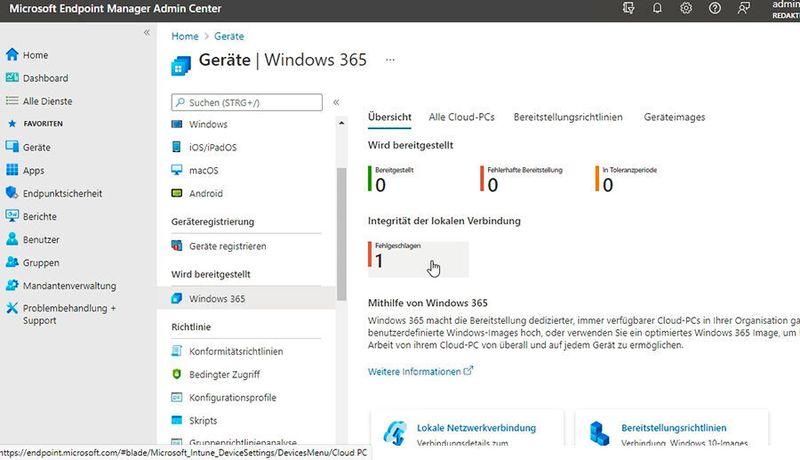Open the Geräteimages tab
The image size is (800, 460).
674,117
